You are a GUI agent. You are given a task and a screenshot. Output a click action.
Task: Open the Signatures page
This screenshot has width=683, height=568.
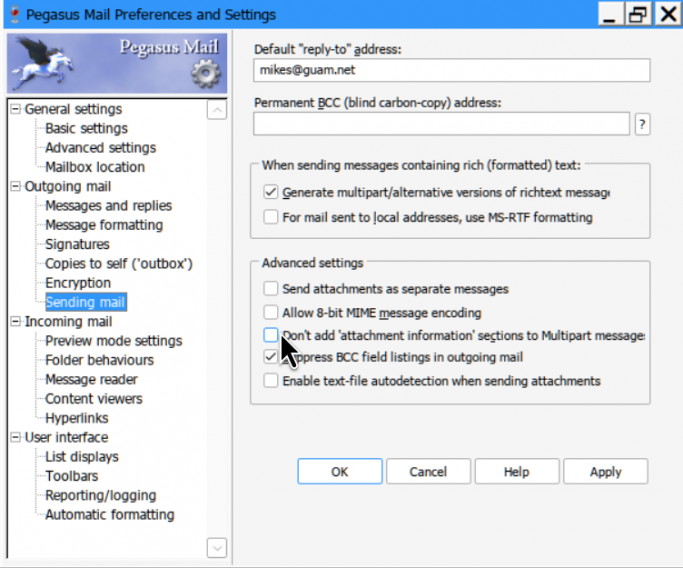(77, 244)
